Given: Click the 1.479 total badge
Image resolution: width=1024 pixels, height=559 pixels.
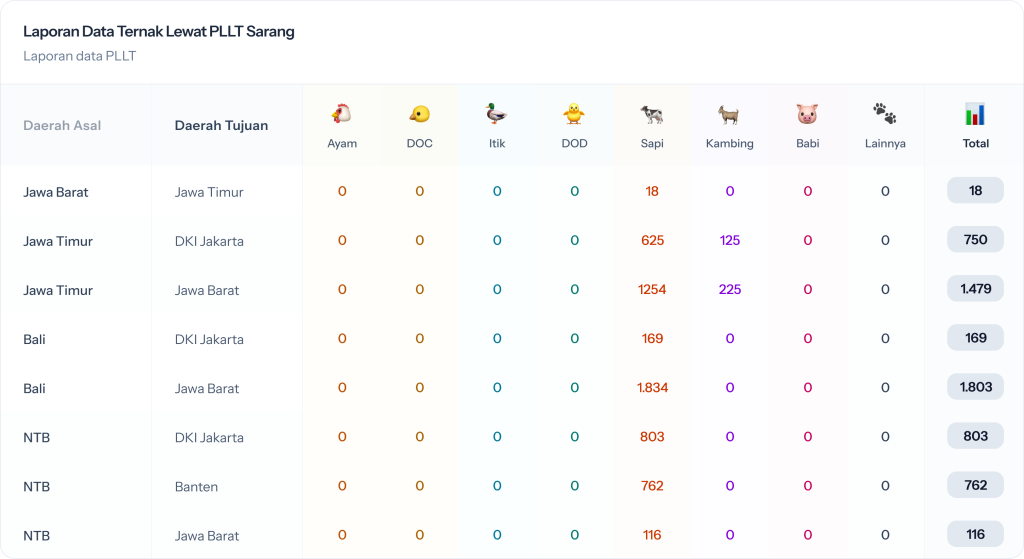Looking at the screenshot, I should coord(975,289).
